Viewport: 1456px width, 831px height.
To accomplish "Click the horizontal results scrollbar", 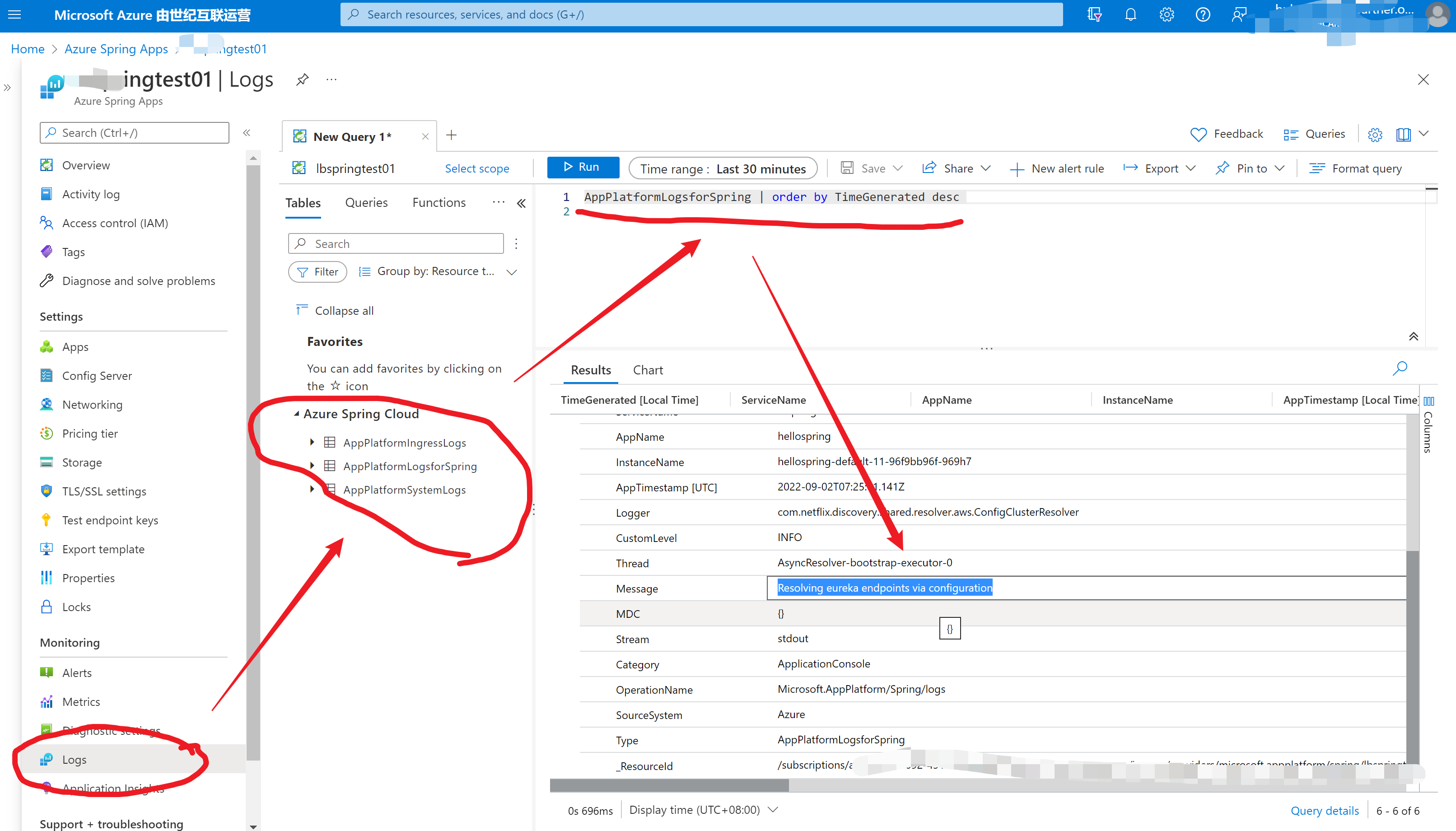I will click(x=669, y=786).
